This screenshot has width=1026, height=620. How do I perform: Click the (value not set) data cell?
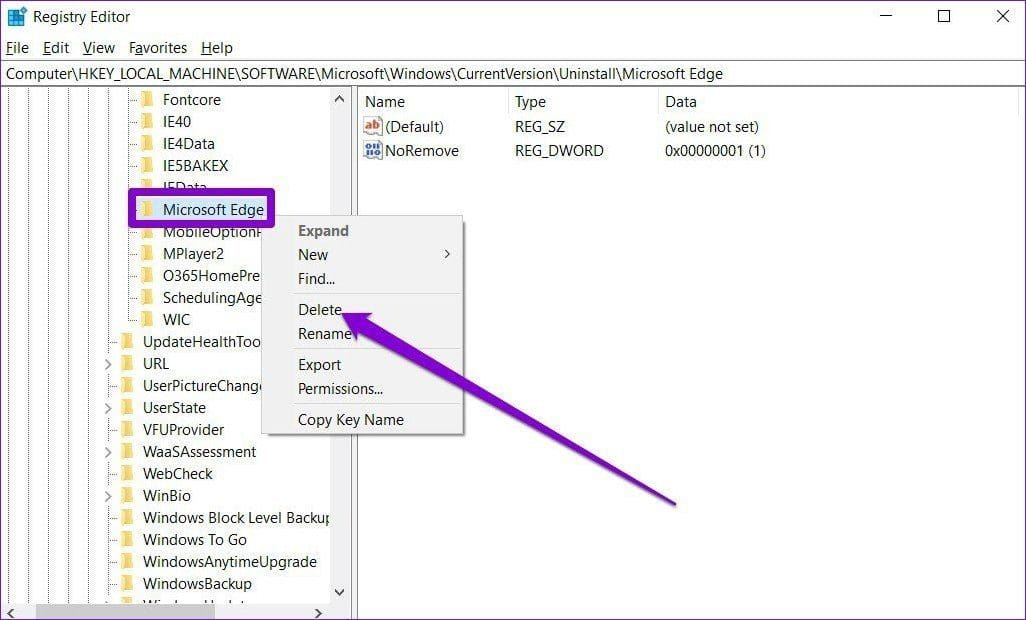click(712, 126)
